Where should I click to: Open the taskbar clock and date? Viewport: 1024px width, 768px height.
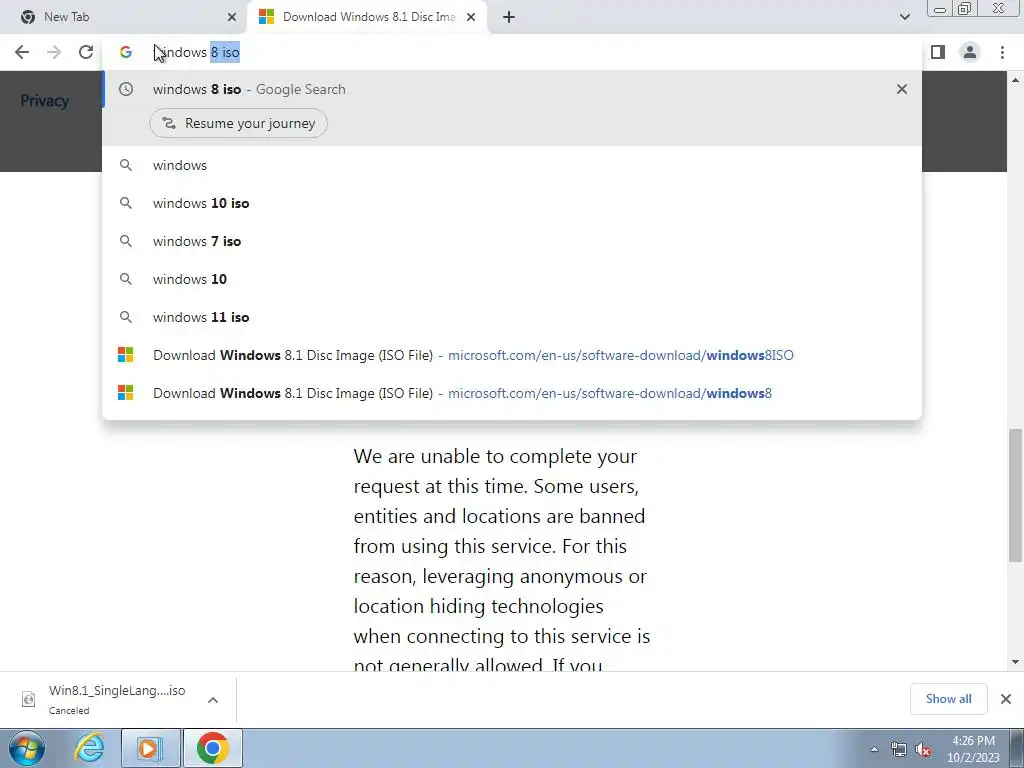click(973, 749)
